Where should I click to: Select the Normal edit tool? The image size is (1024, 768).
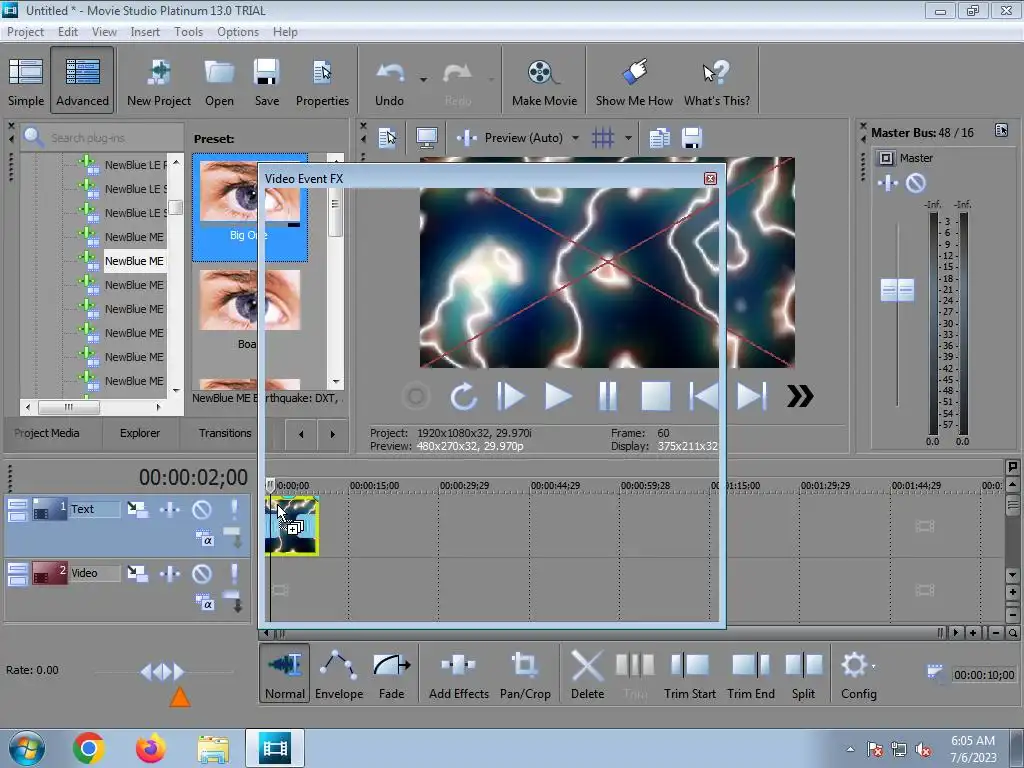click(x=285, y=674)
